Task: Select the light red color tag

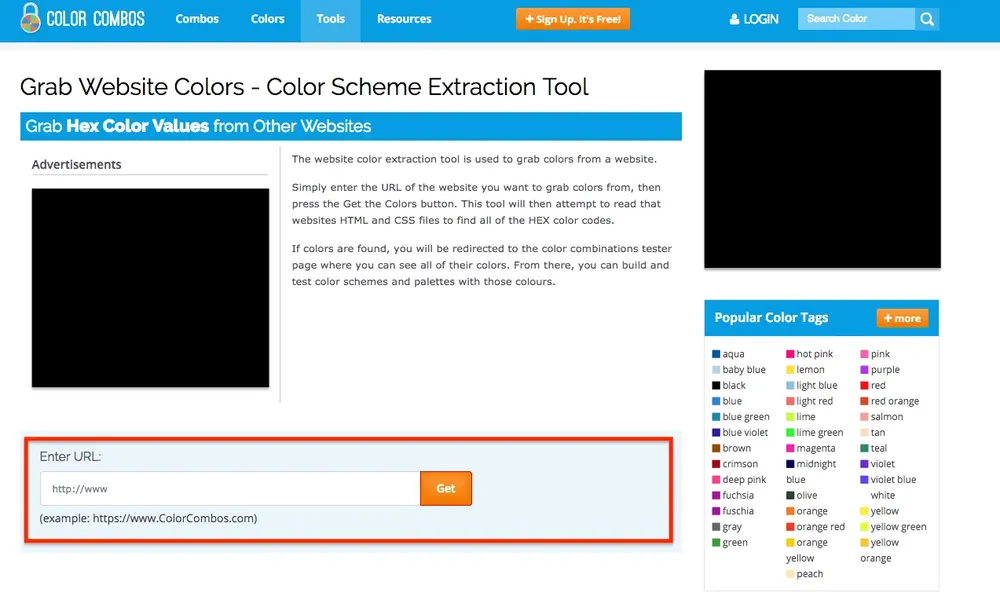Action: tap(809, 401)
